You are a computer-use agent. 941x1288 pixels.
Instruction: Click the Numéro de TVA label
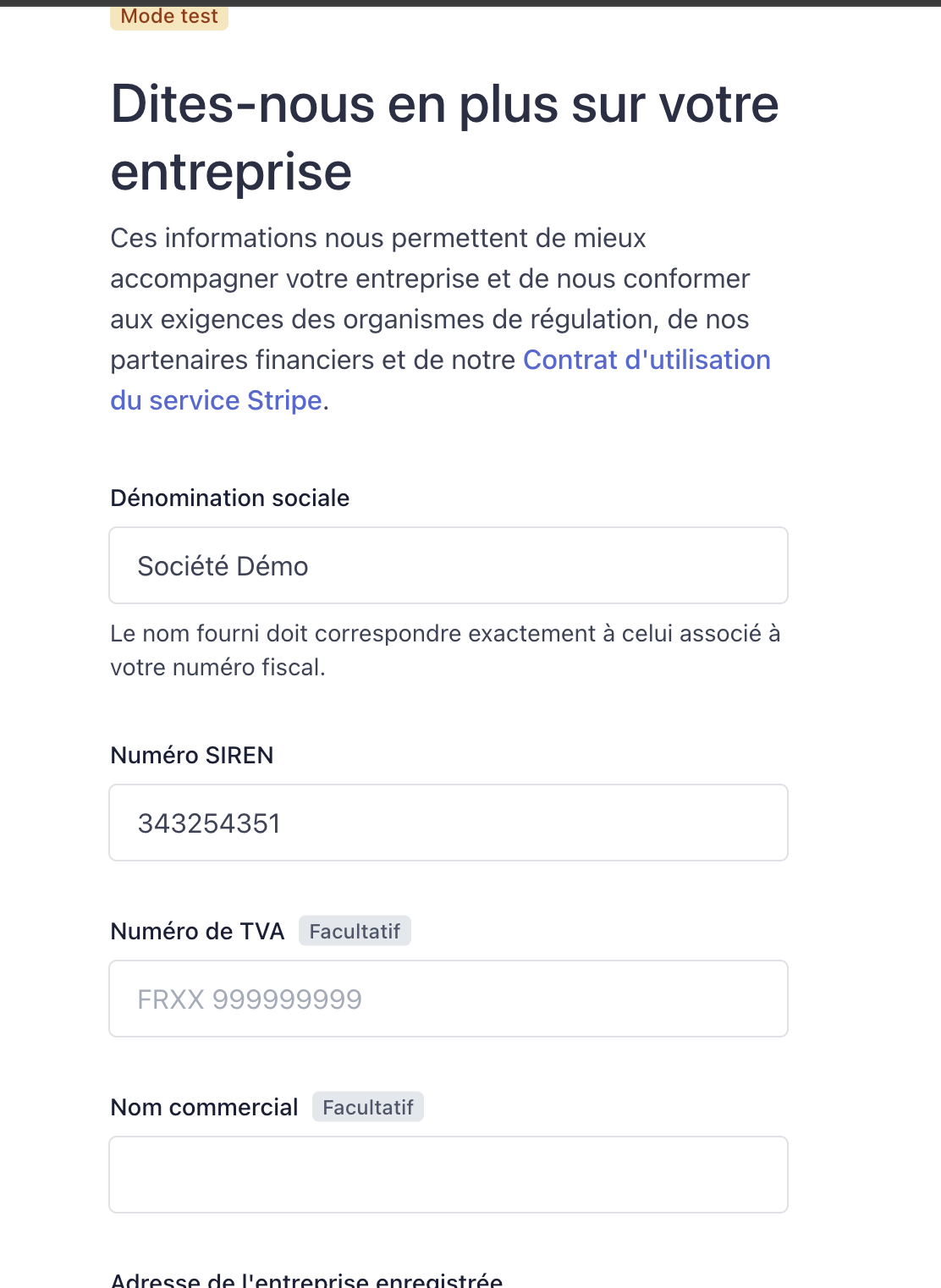click(197, 931)
